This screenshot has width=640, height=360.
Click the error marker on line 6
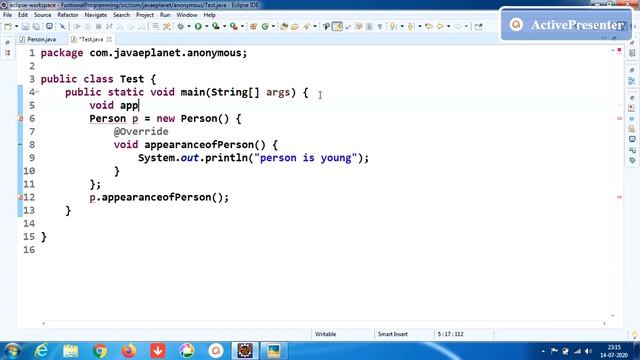[20, 119]
